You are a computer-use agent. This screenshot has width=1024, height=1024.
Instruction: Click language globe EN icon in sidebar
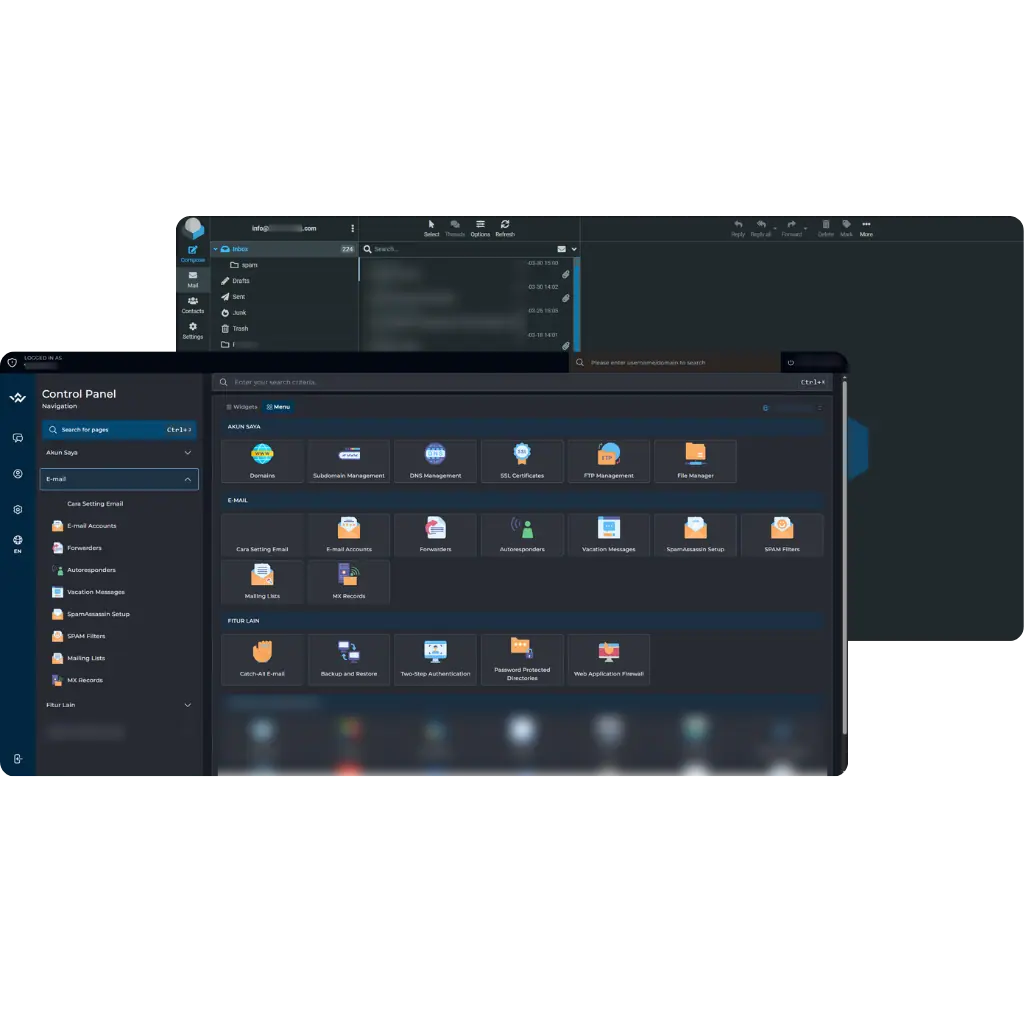(18, 543)
